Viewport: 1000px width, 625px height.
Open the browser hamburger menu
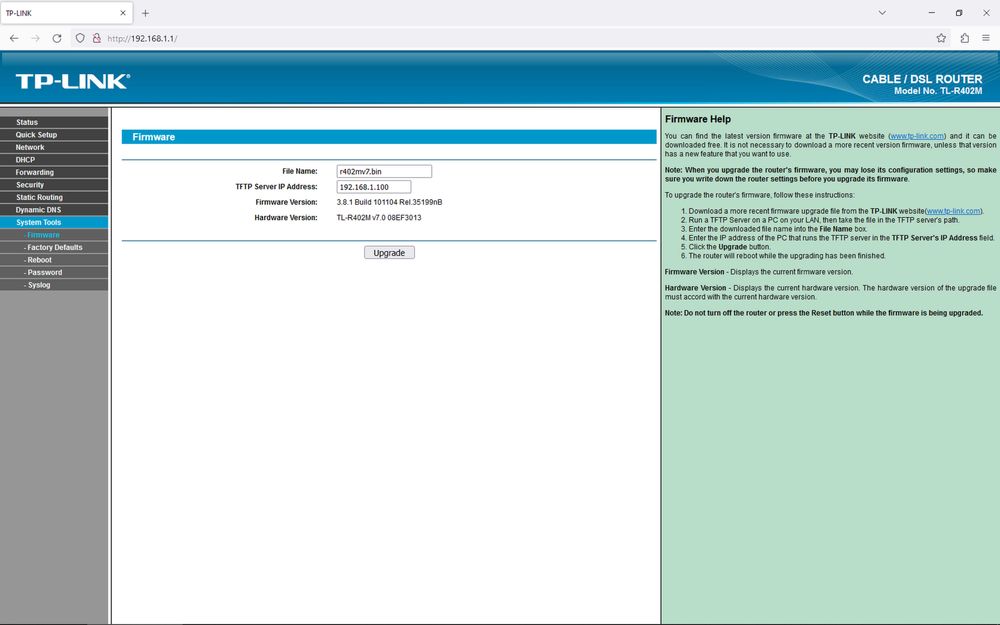click(x=985, y=38)
